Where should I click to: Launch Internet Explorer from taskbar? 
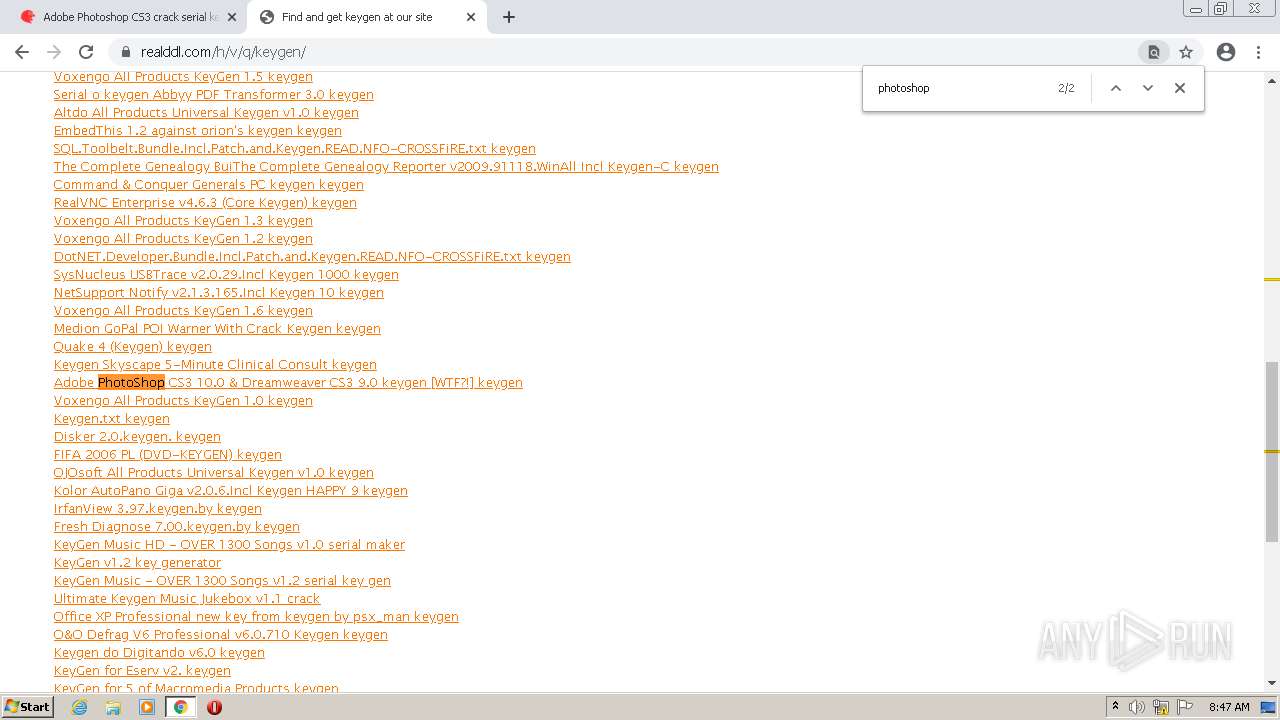coord(80,707)
